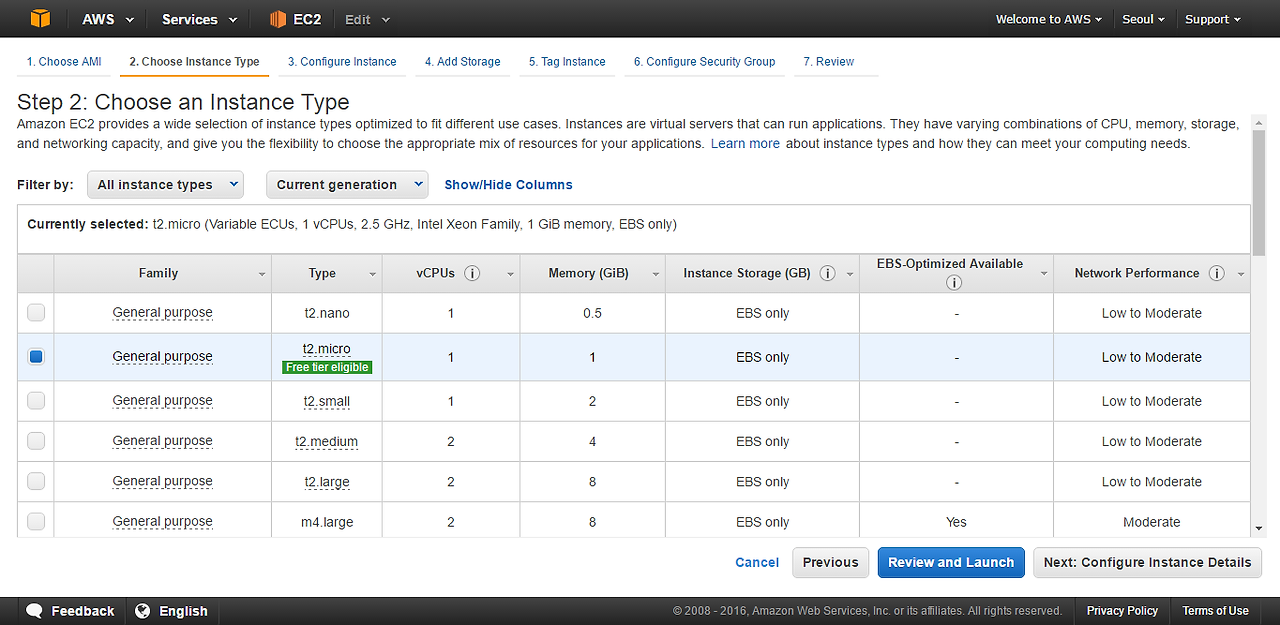This screenshot has width=1280, height=625.
Task: Click the Network Performance info icon
Action: click(x=1216, y=273)
